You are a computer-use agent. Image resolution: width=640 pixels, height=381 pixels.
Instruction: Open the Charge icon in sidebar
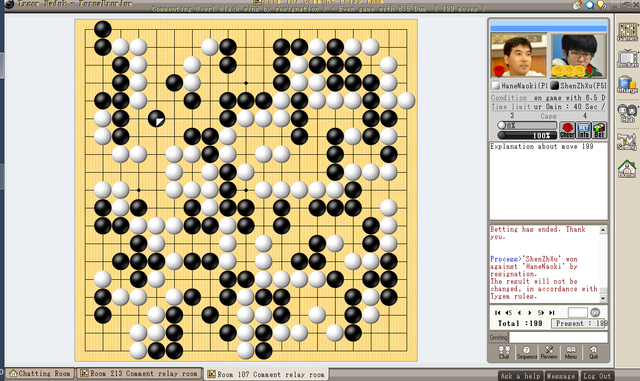point(627,84)
